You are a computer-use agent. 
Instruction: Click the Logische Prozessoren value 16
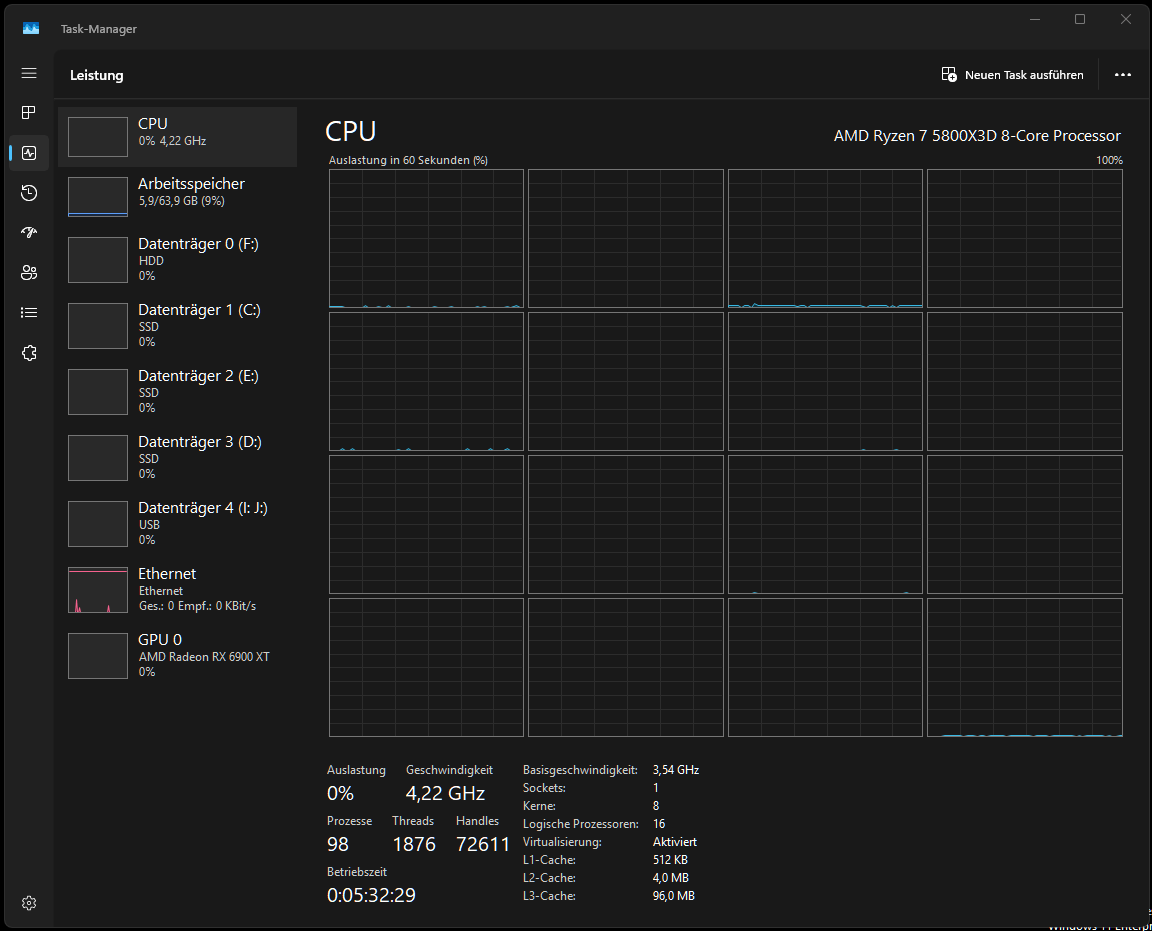pos(659,824)
